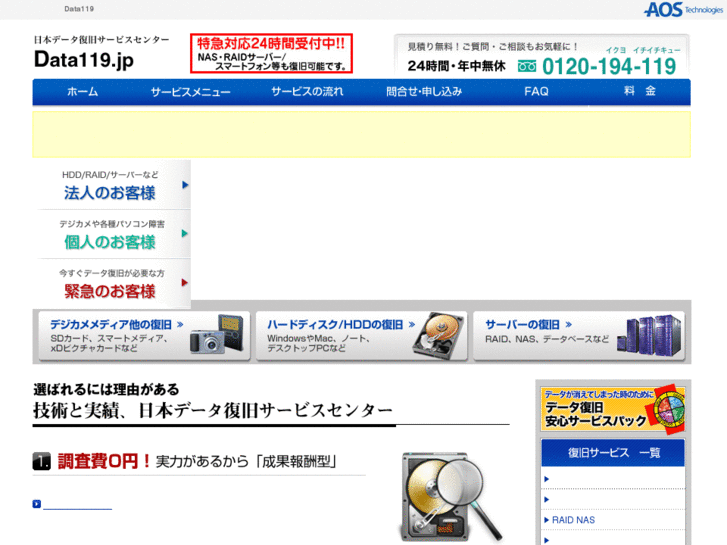
Task: Click the Data119 text in top bar
Action: 79,9
